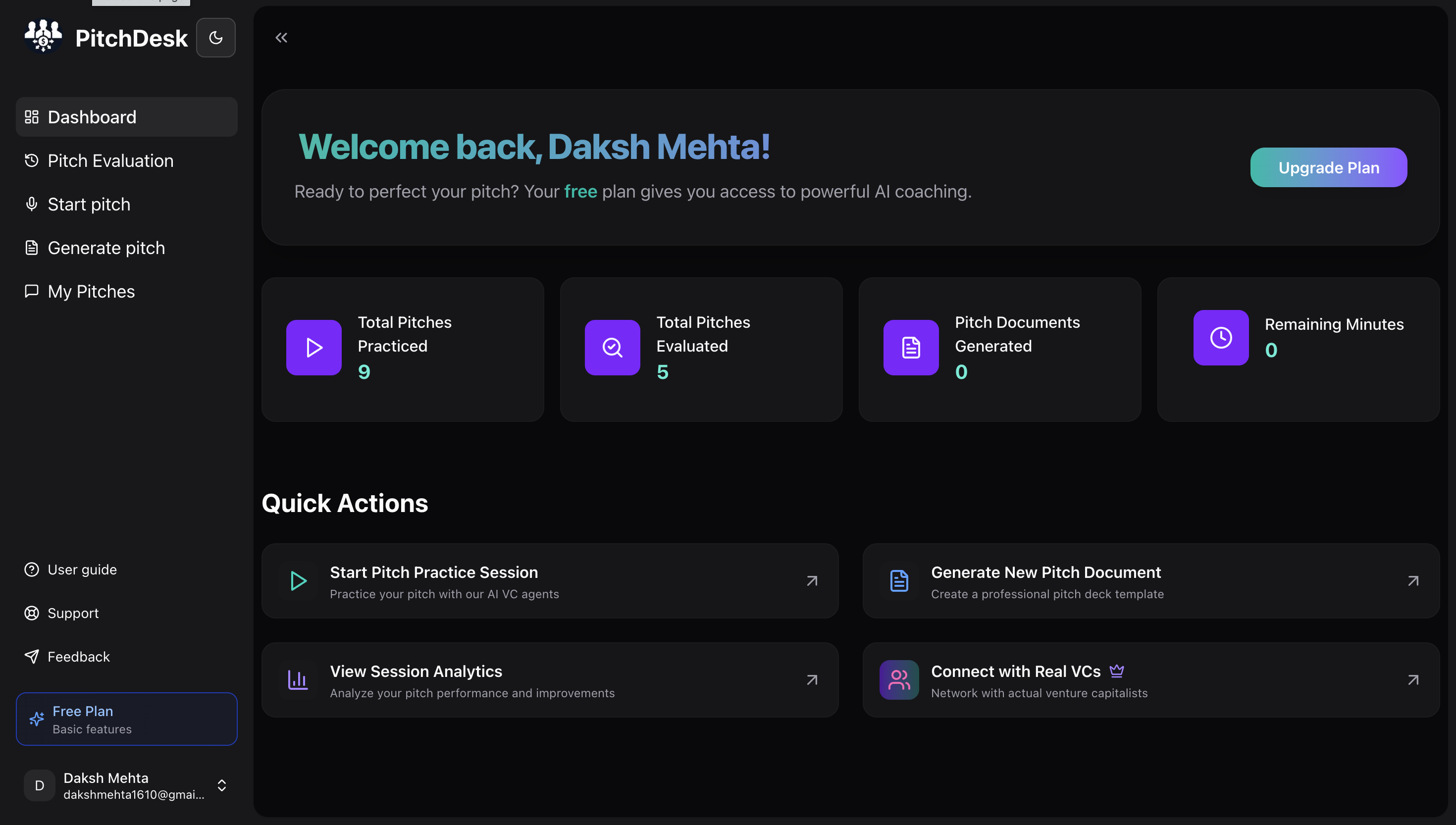
Task: Click document icon on Pitch Documents Generated
Action: [910, 347]
